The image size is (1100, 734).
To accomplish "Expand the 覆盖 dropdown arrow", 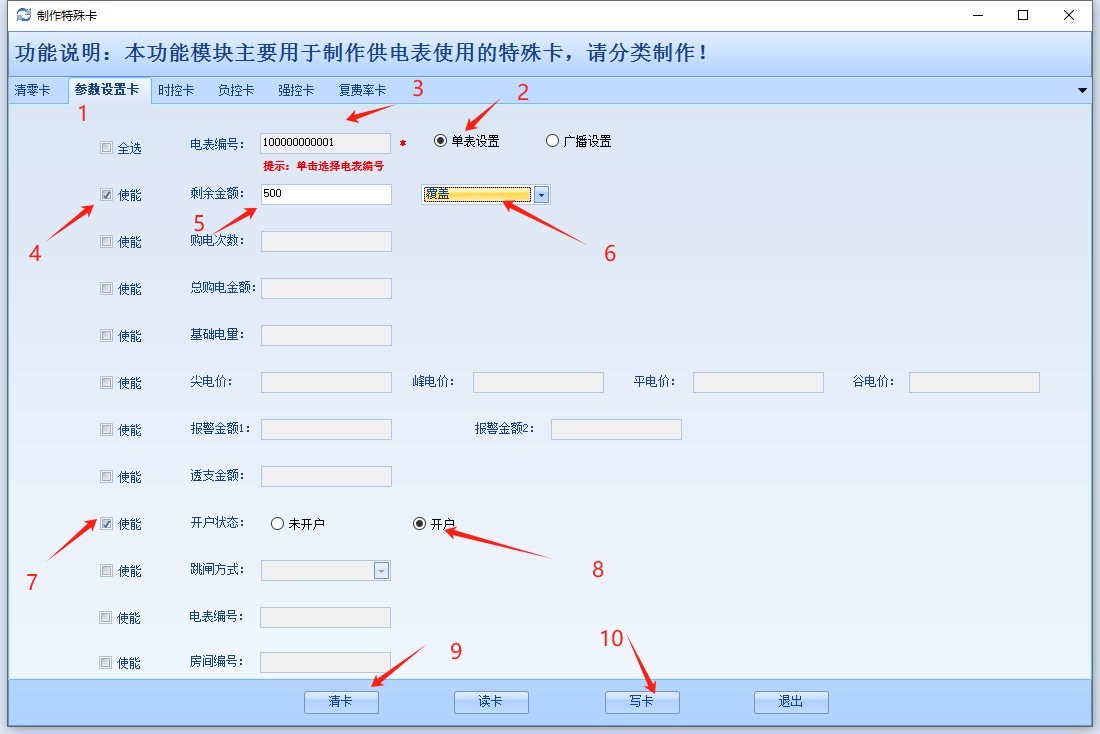I will click(541, 195).
